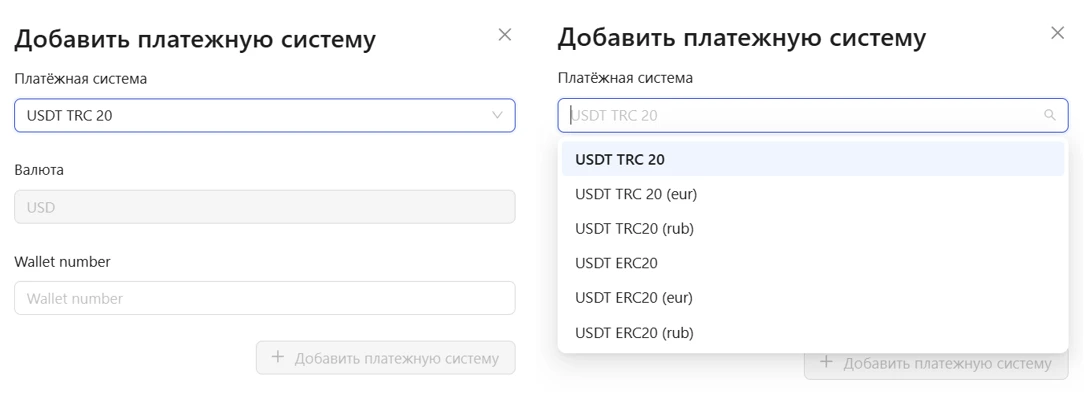Click the Валюта field label

(x=39, y=170)
